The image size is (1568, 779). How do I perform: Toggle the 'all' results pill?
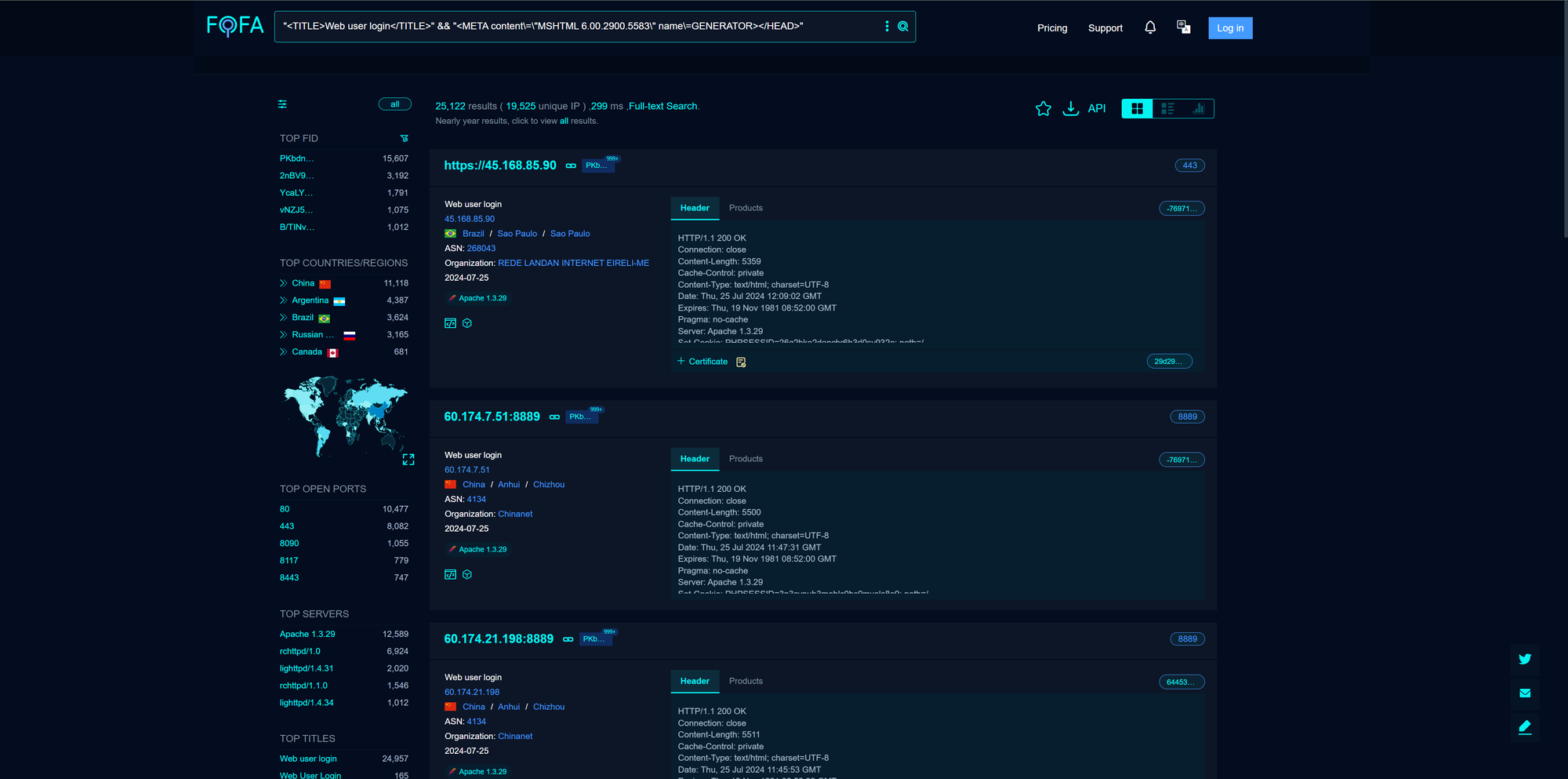[395, 104]
